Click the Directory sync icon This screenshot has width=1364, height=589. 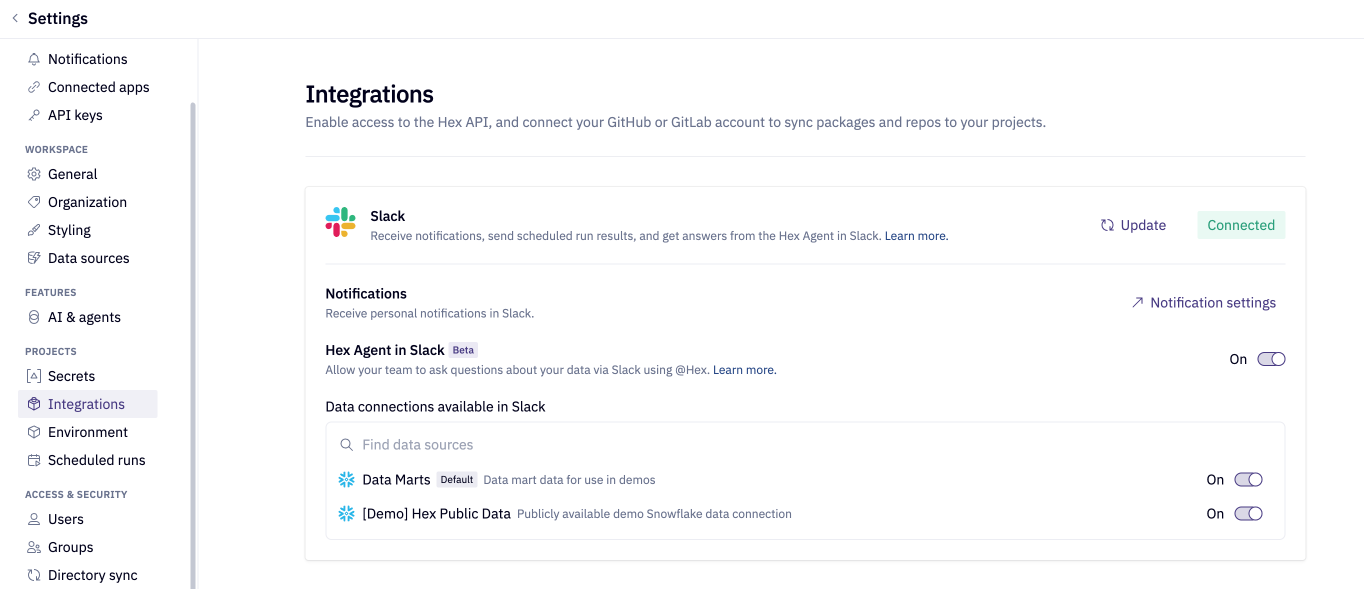click(x=33, y=575)
